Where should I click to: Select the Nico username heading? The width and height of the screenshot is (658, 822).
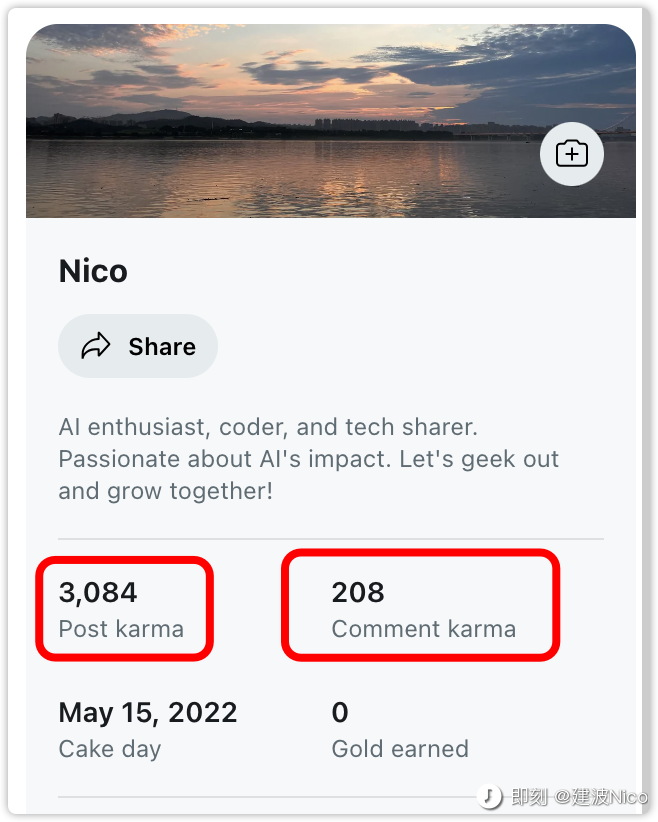pyautogui.click(x=93, y=271)
